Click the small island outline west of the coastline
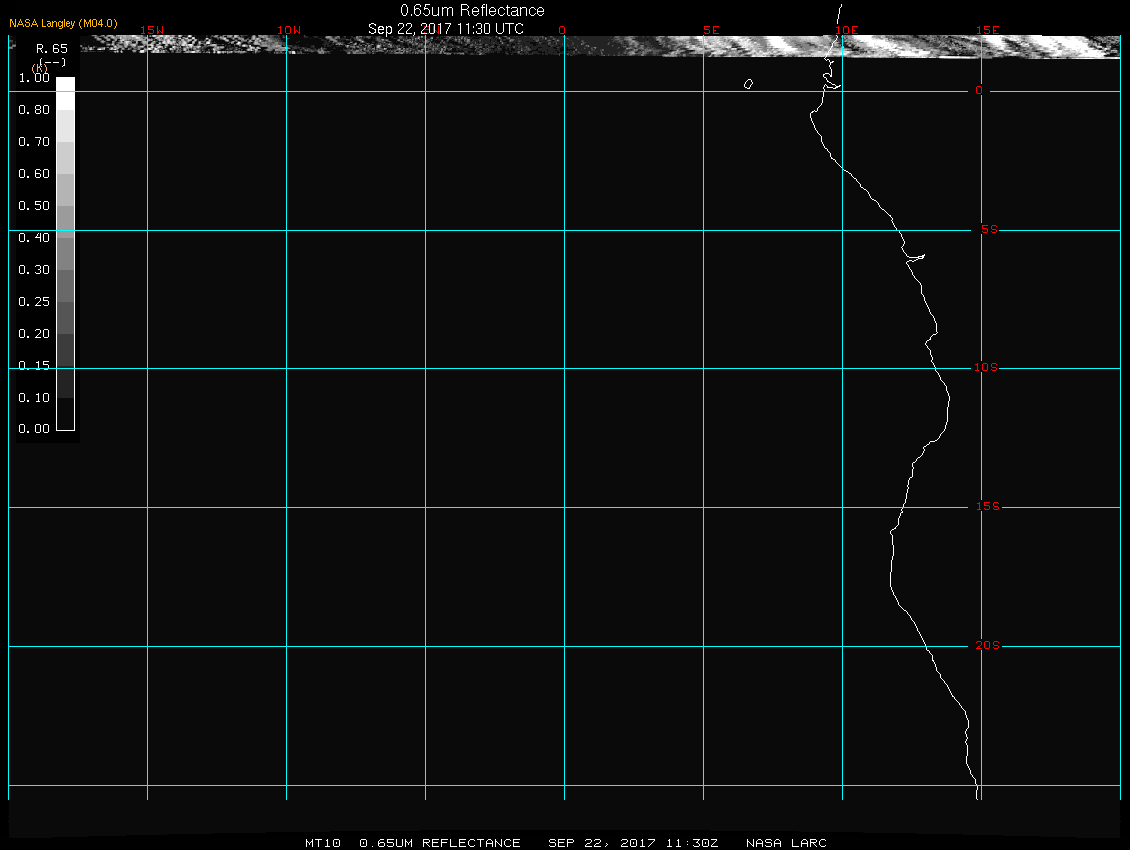Screen dimensions: 1130x850 (748, 84)
